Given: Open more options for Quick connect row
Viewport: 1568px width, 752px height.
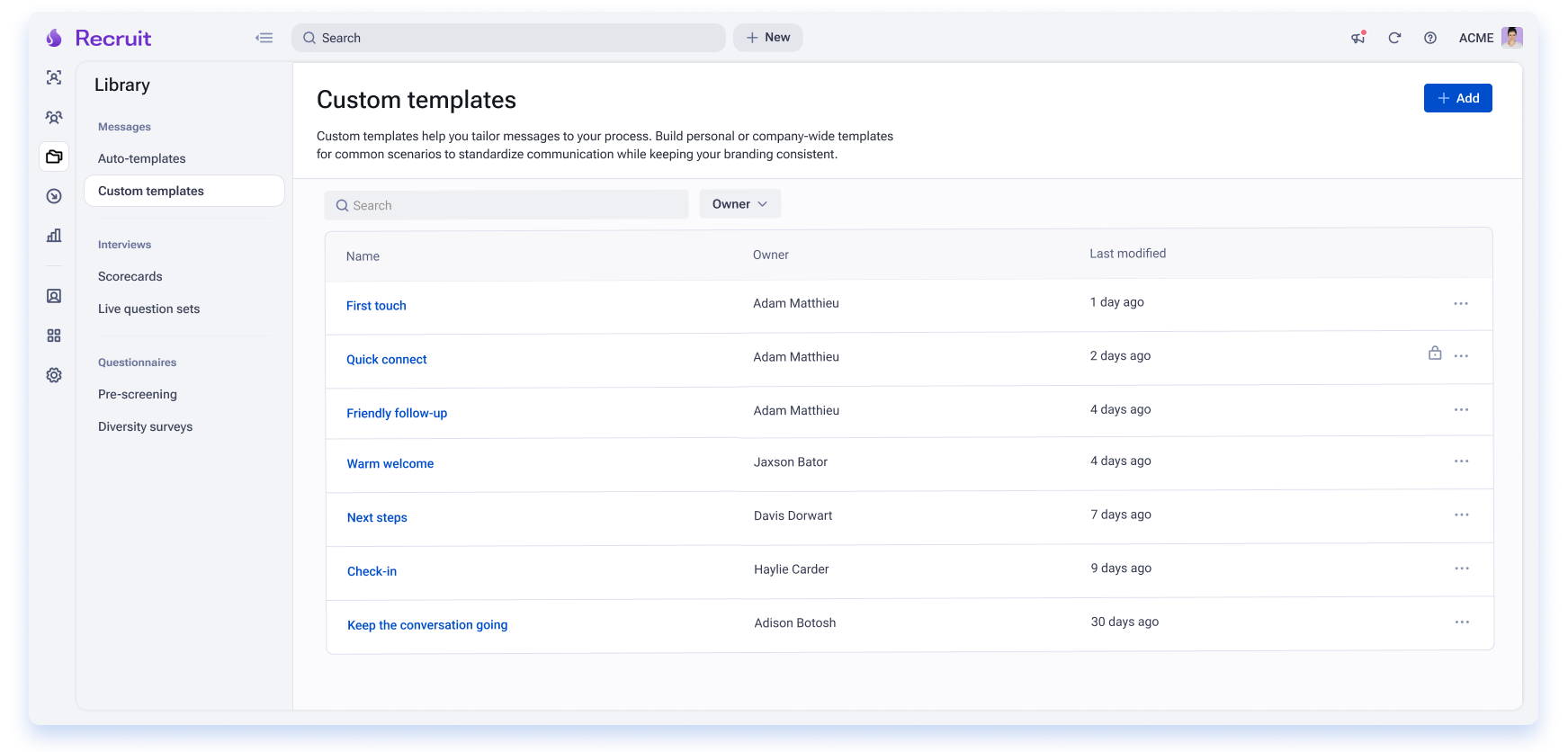Looking at the screenshot, I should pyautogui.click(x=1461, y=356).
